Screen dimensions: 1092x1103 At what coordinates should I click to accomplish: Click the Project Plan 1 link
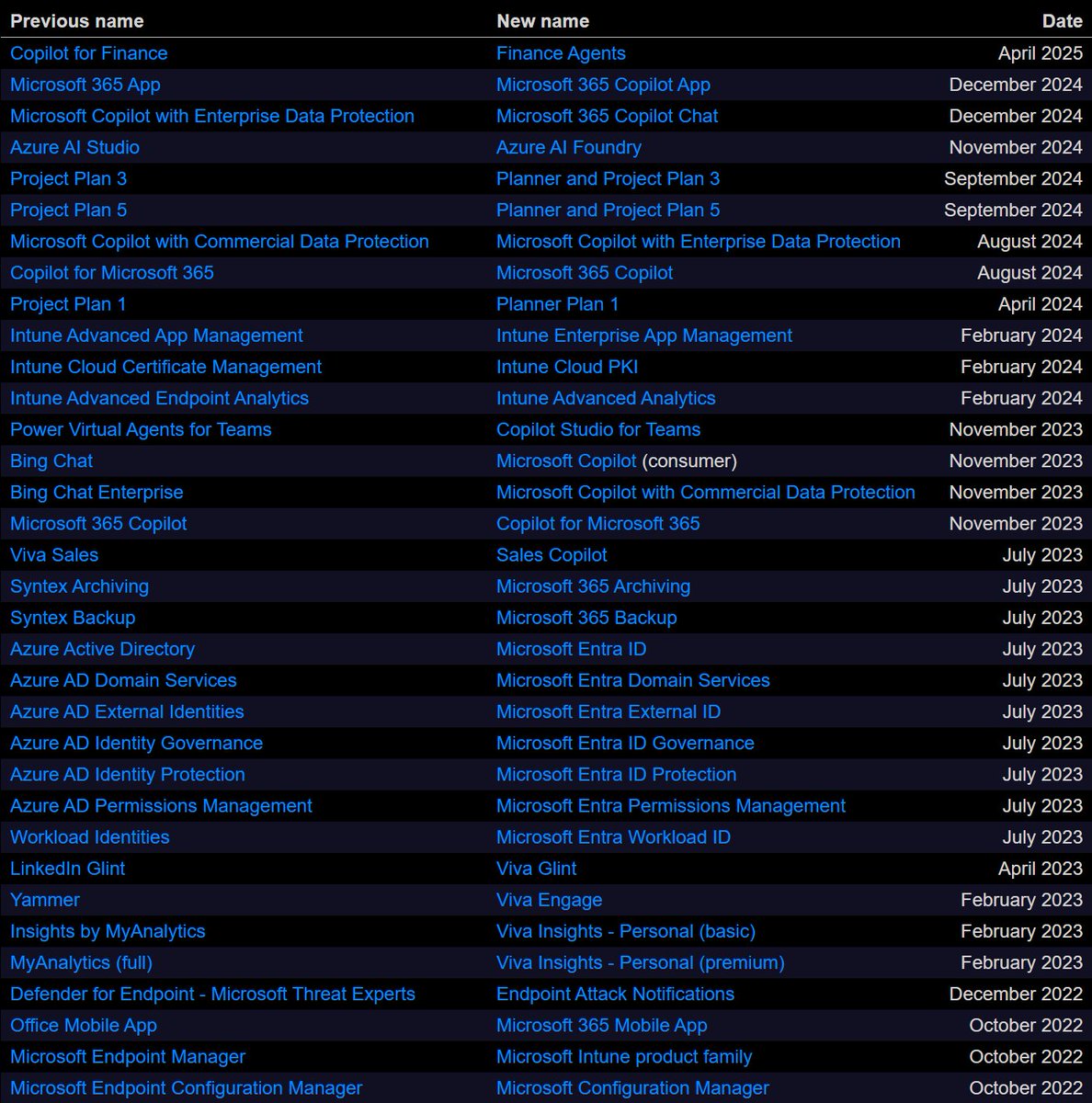click(x=69, y=303)
